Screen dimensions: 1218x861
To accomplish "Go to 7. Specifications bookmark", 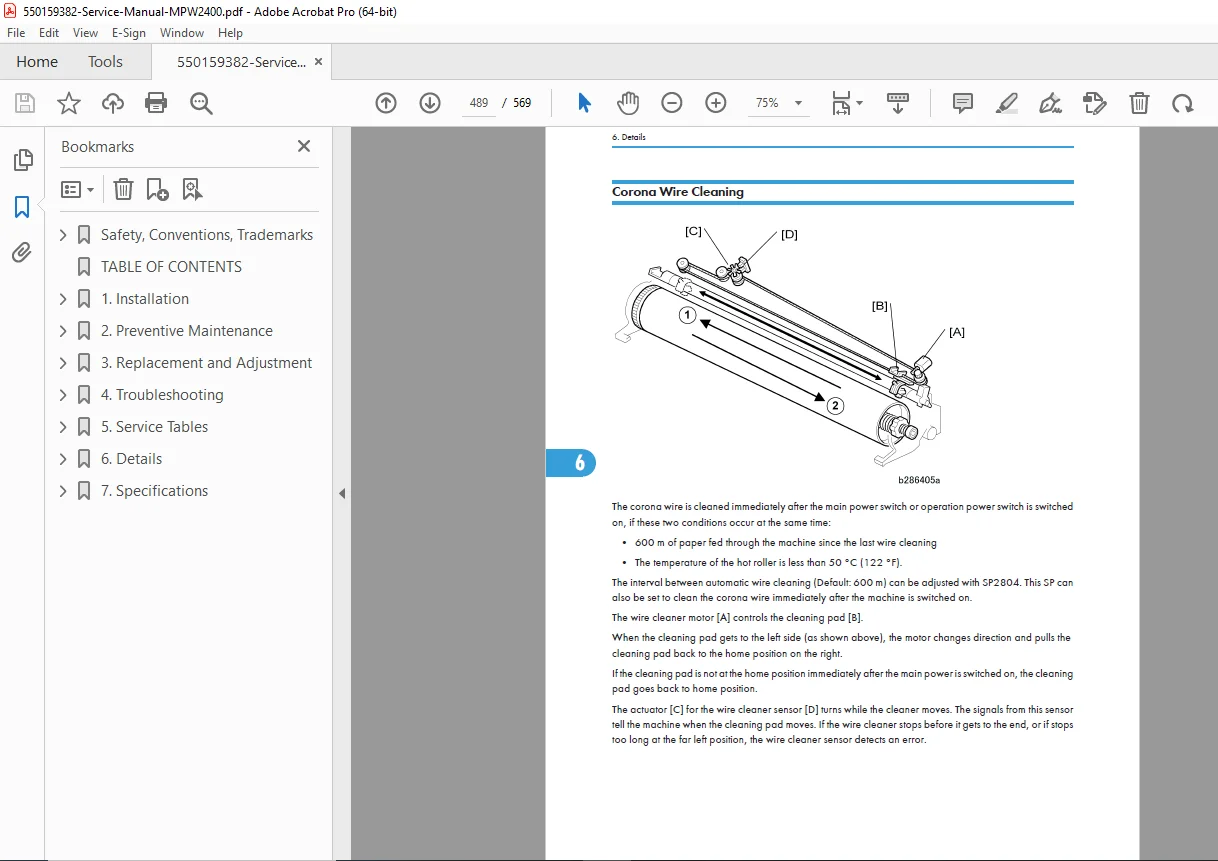I will (x=154, y=491).
